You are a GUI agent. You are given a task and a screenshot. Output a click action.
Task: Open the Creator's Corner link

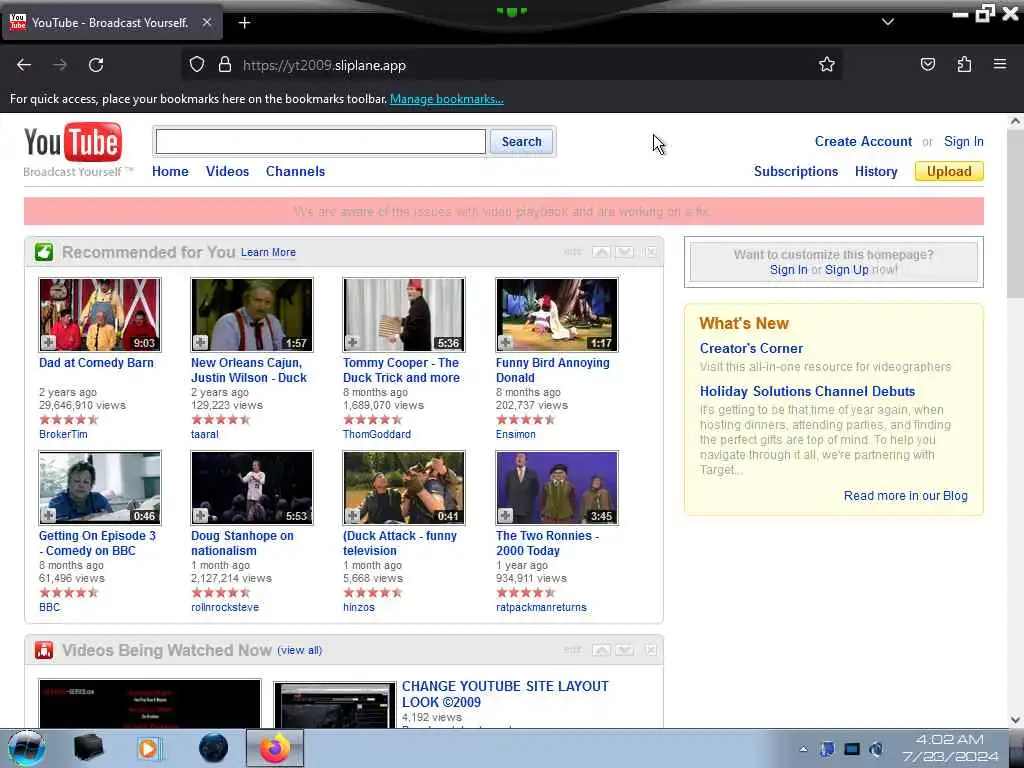click(x=751, y=348)
